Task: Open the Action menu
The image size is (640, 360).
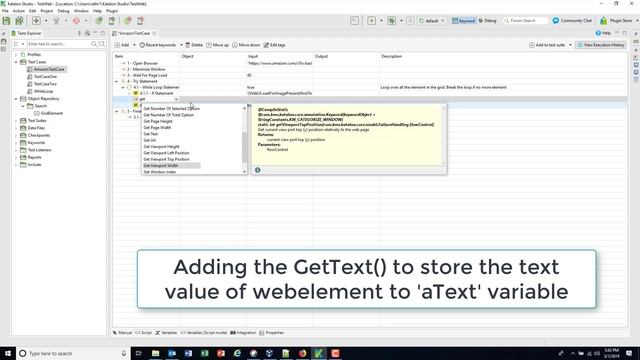Action: pos(18,11)
